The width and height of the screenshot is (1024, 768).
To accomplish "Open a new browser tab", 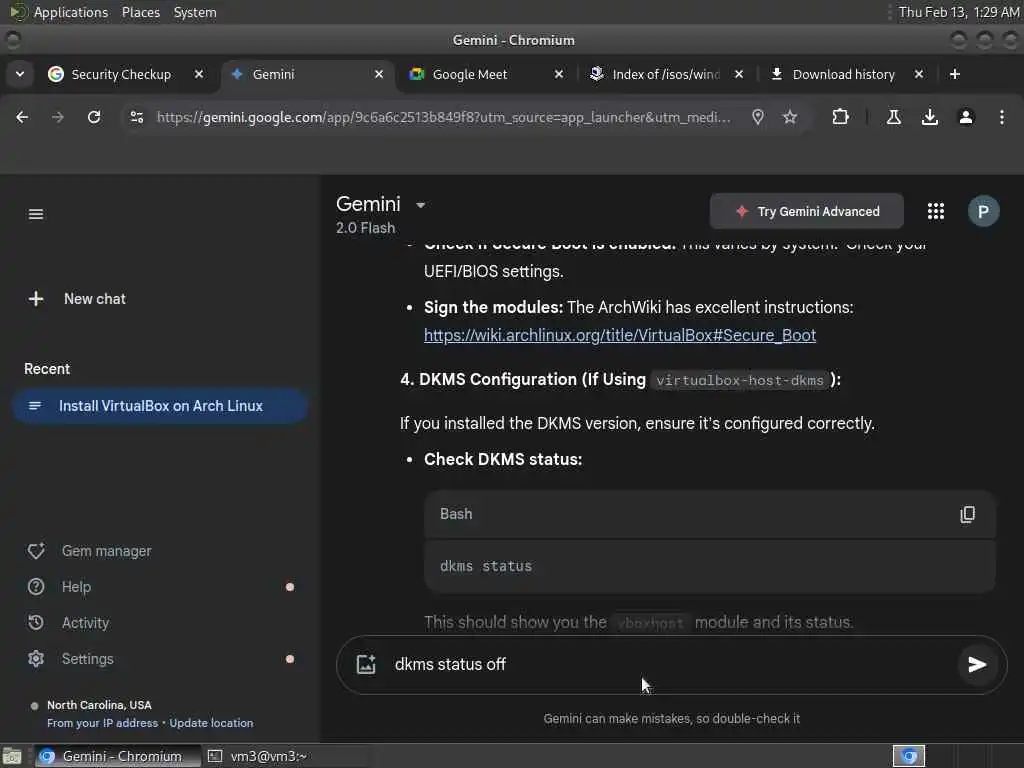I will 955,74.
